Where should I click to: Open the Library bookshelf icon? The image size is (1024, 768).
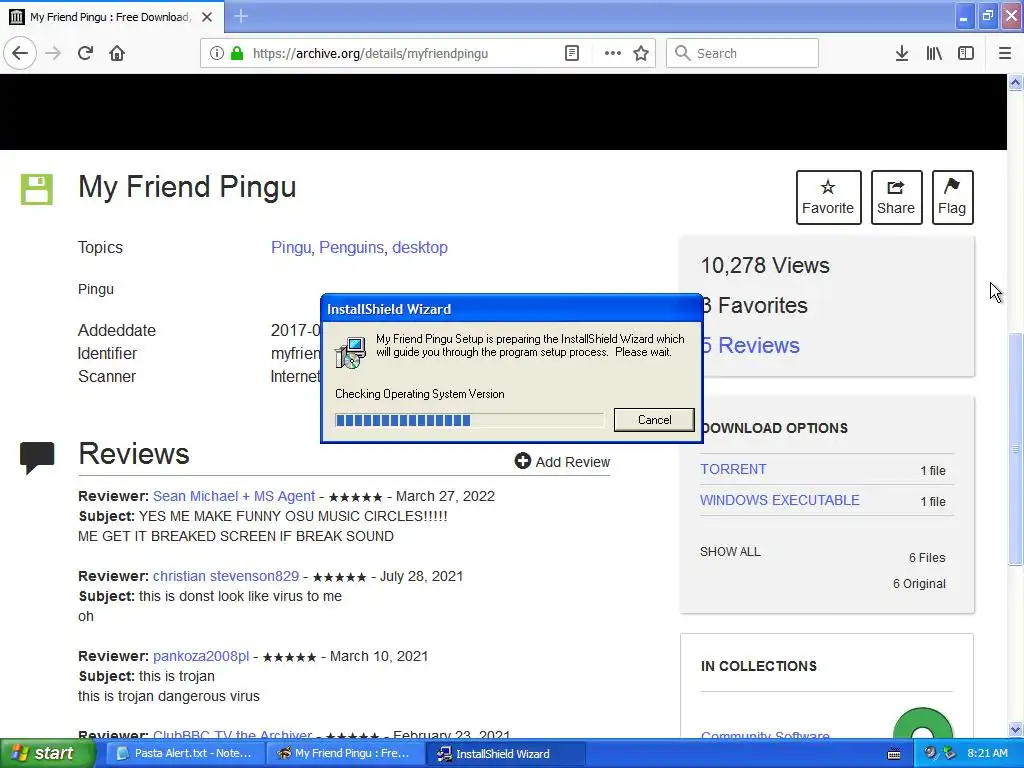(934, 54)
